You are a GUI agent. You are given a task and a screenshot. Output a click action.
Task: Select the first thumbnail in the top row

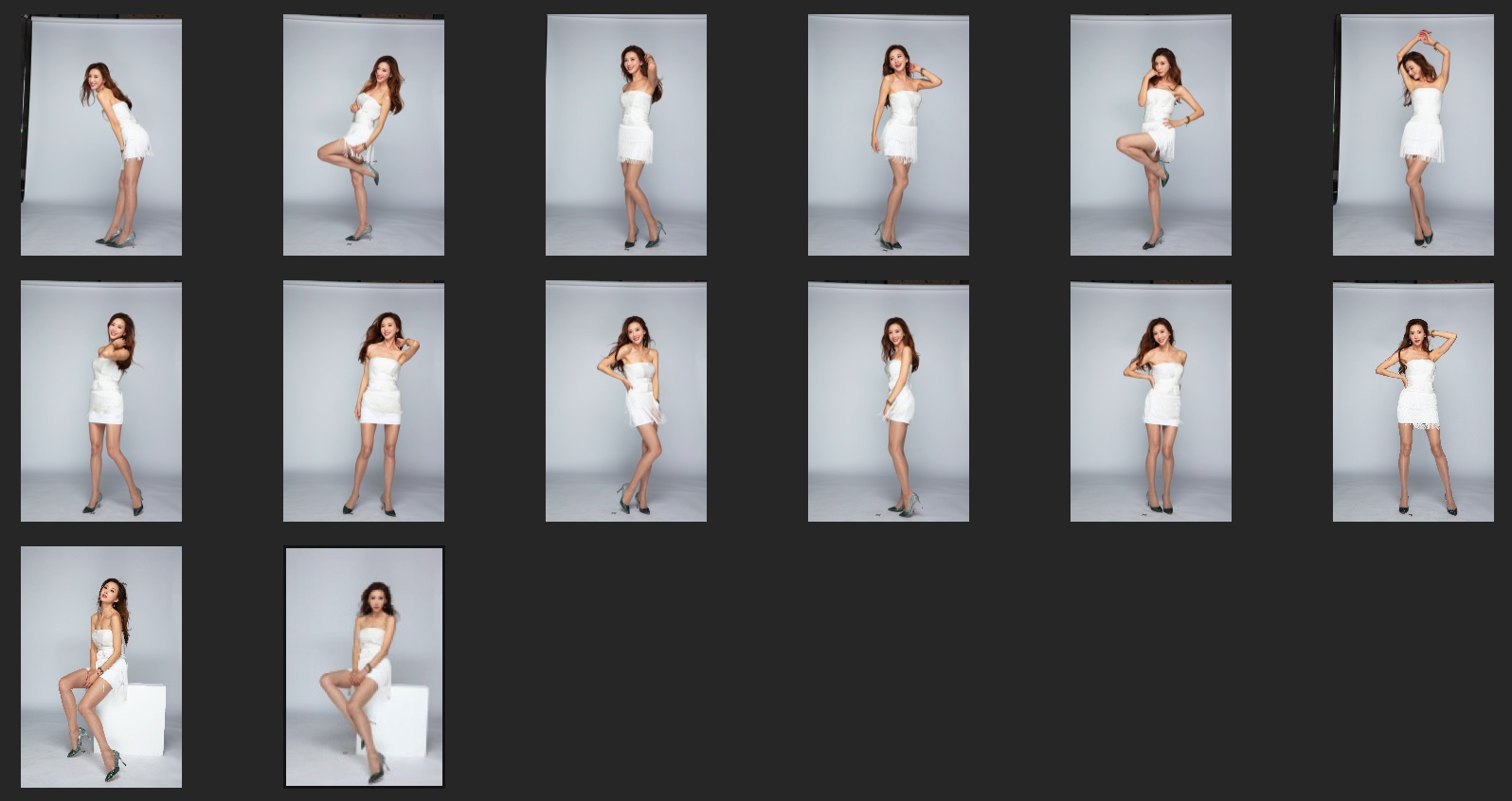point(101,135)
